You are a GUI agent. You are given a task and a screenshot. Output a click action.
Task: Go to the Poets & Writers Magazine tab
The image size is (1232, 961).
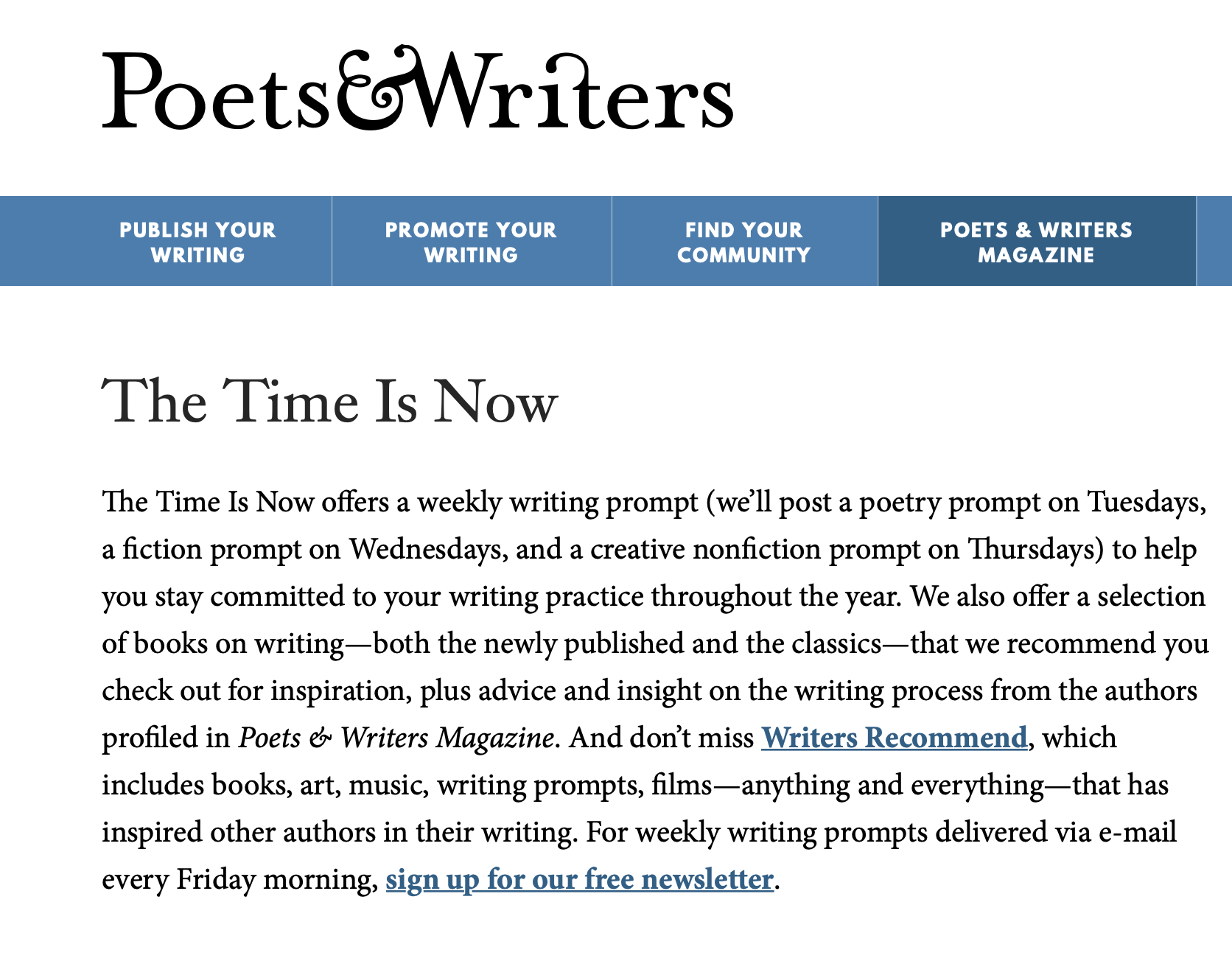pos(1035,242)
